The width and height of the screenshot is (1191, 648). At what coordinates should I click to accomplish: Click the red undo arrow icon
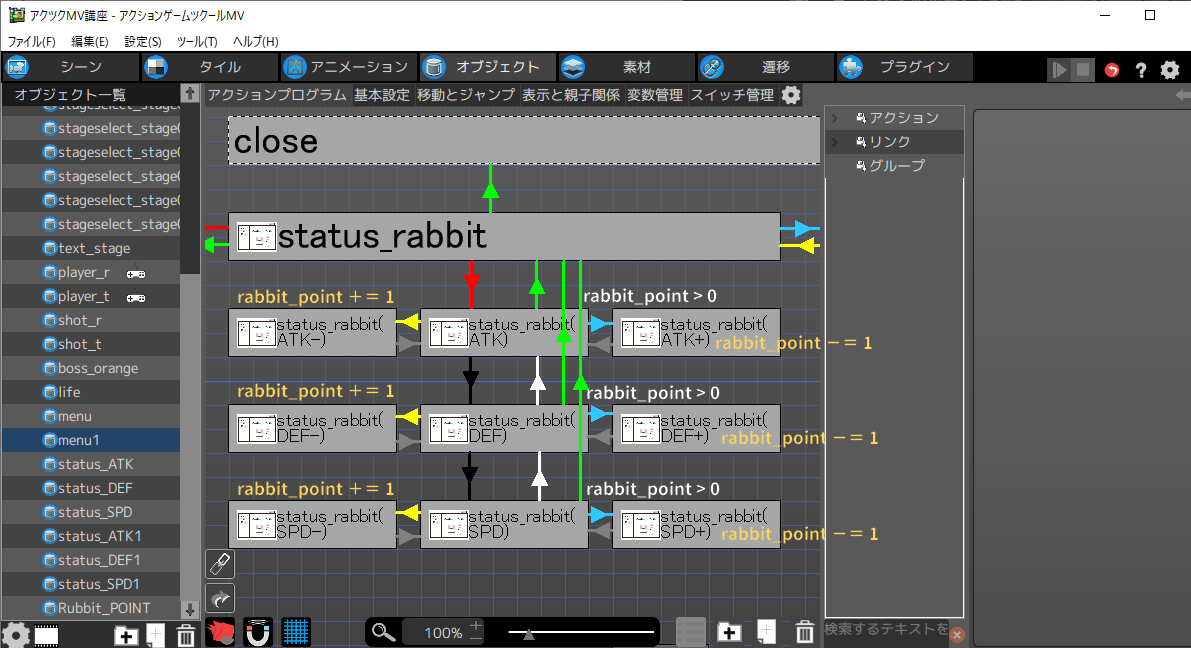click(1112, 70)
